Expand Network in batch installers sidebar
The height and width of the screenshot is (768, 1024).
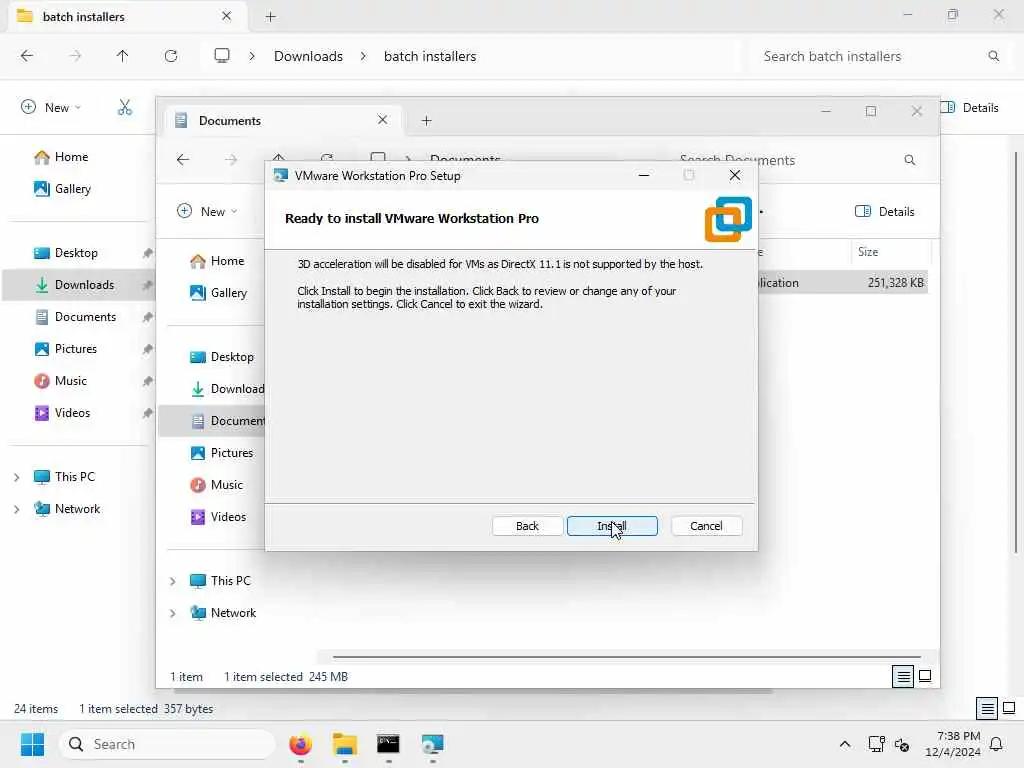point(17,509)
